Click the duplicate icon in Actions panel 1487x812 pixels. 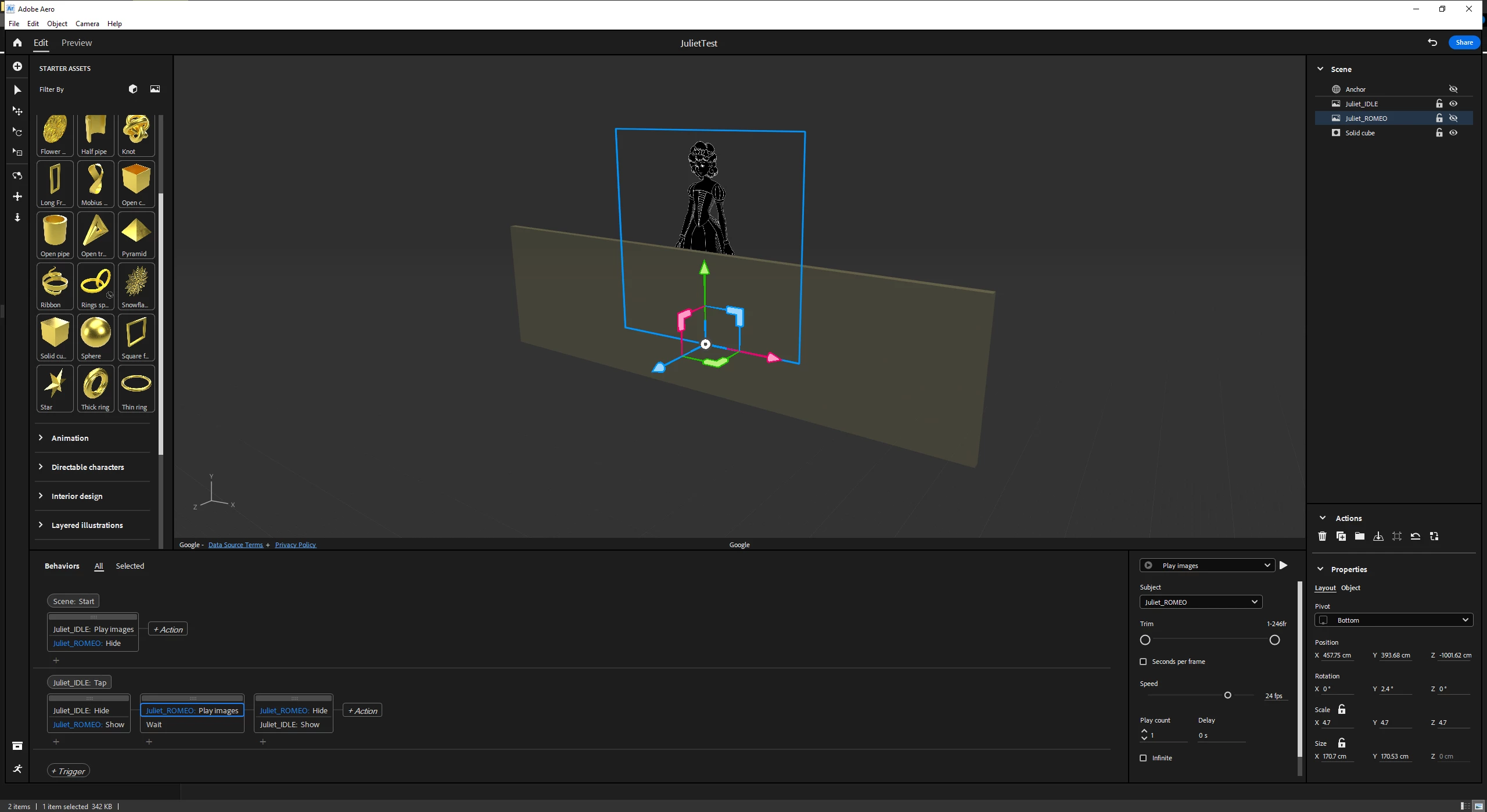pyautogui.click(x=1341, y=536)
